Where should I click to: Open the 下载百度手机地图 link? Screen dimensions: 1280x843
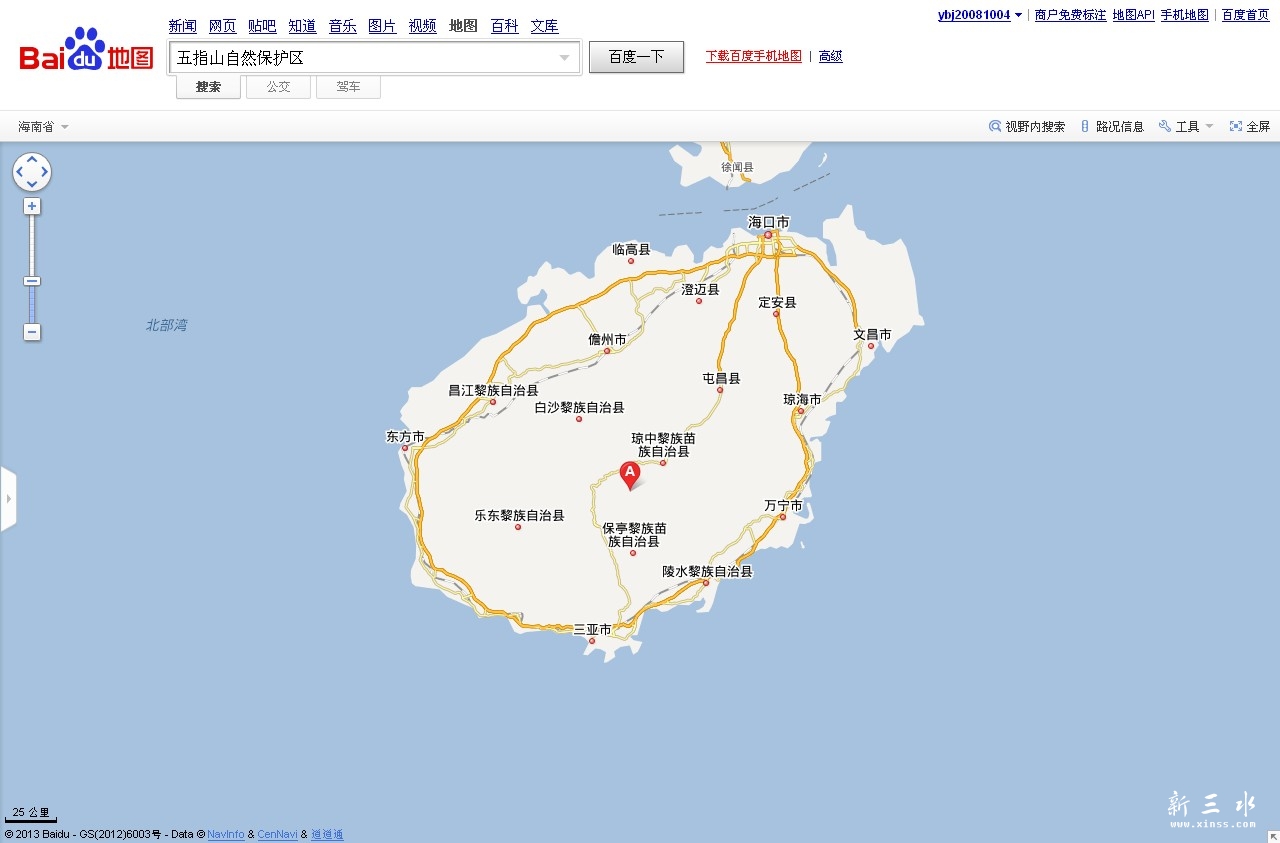753,57
